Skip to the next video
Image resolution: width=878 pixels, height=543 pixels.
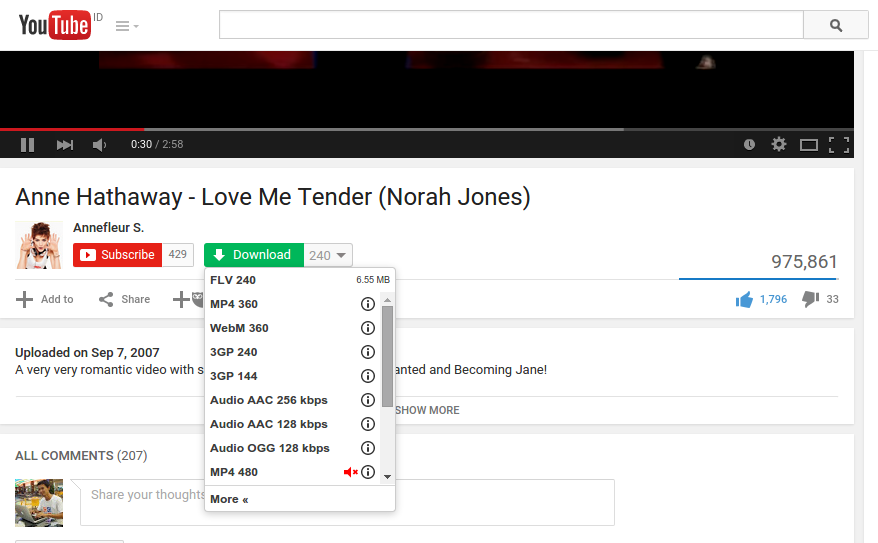click(65, 145)
